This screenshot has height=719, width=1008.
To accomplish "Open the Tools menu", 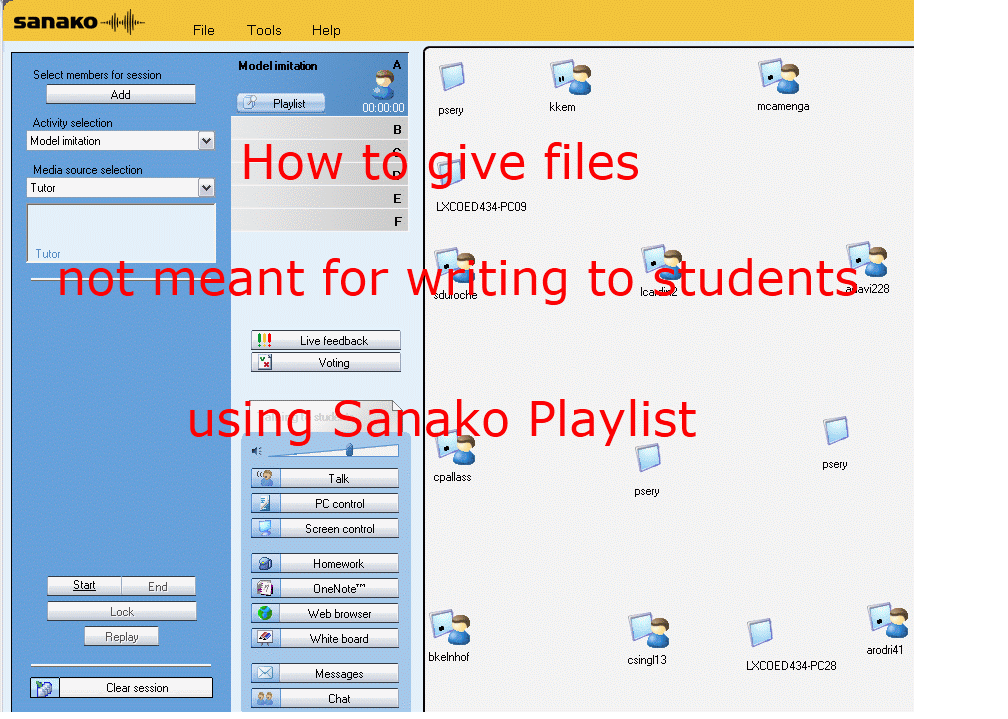I will (x=264, y=30).
